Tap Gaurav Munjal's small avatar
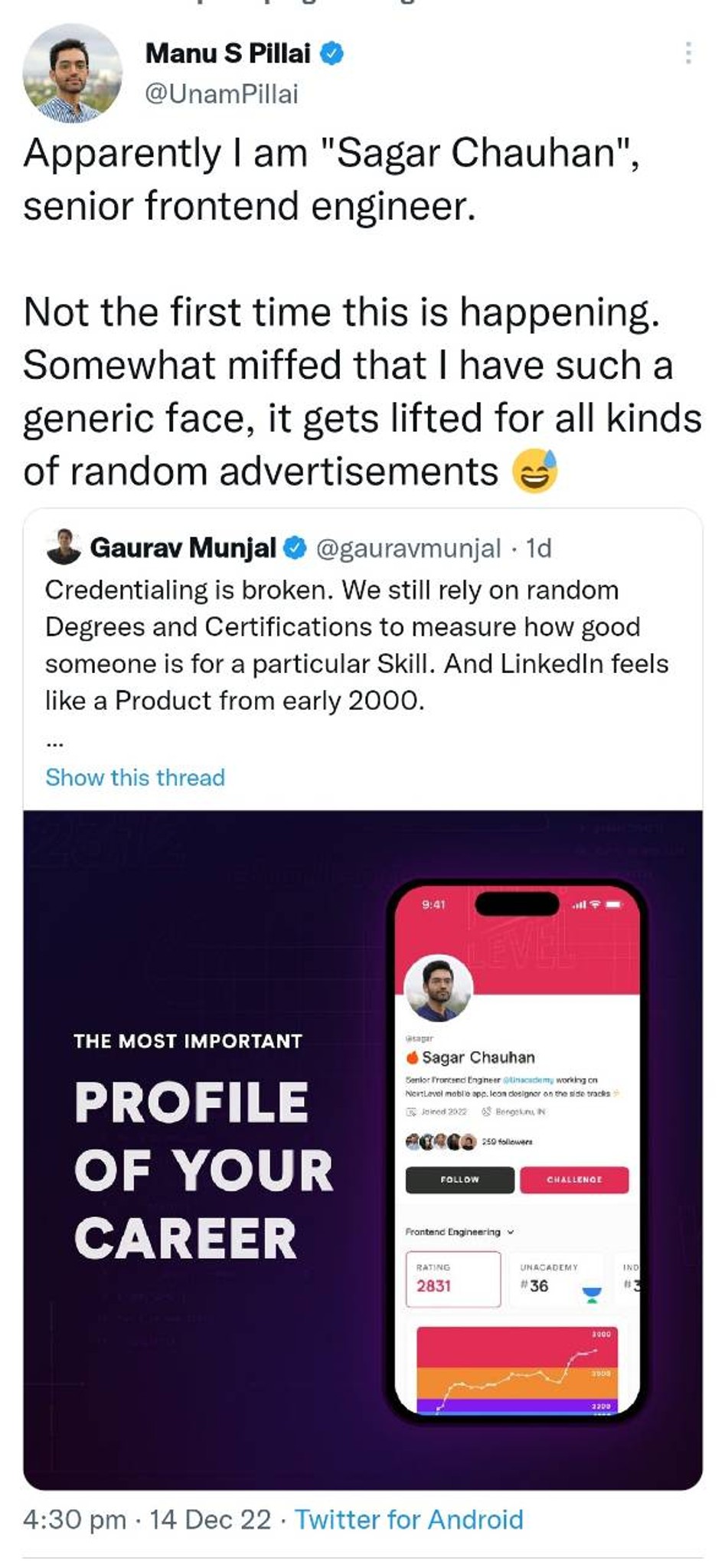 point(63,547)
